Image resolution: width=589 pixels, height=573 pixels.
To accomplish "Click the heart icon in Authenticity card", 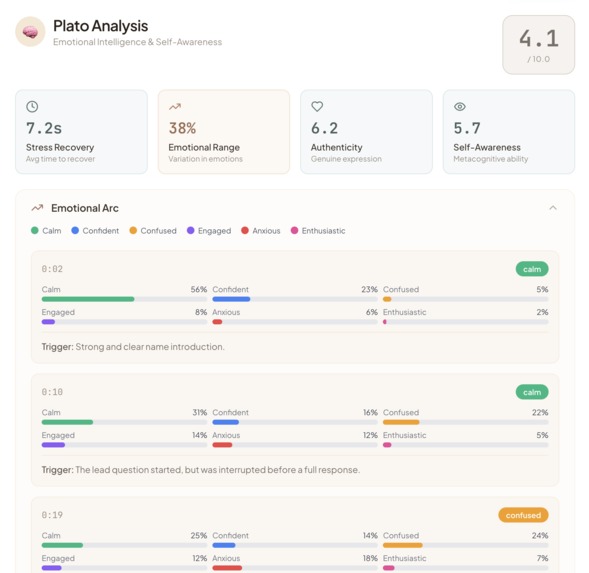I will (317, 107).
